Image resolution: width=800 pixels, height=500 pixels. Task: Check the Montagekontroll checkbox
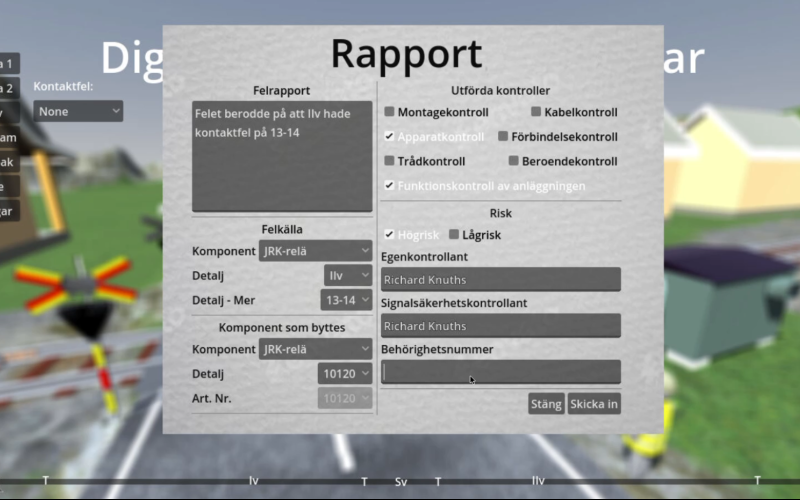click(390, 113)
